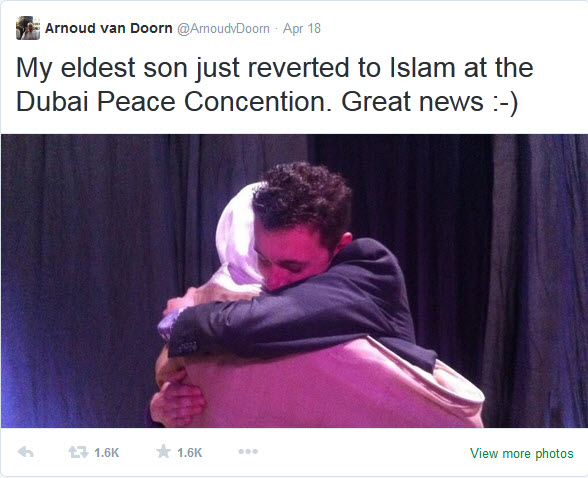The height and width of the screenshot is (478, 588).
Task: Retweet this tweet using the arrows icon
Action: pos(78,452)
